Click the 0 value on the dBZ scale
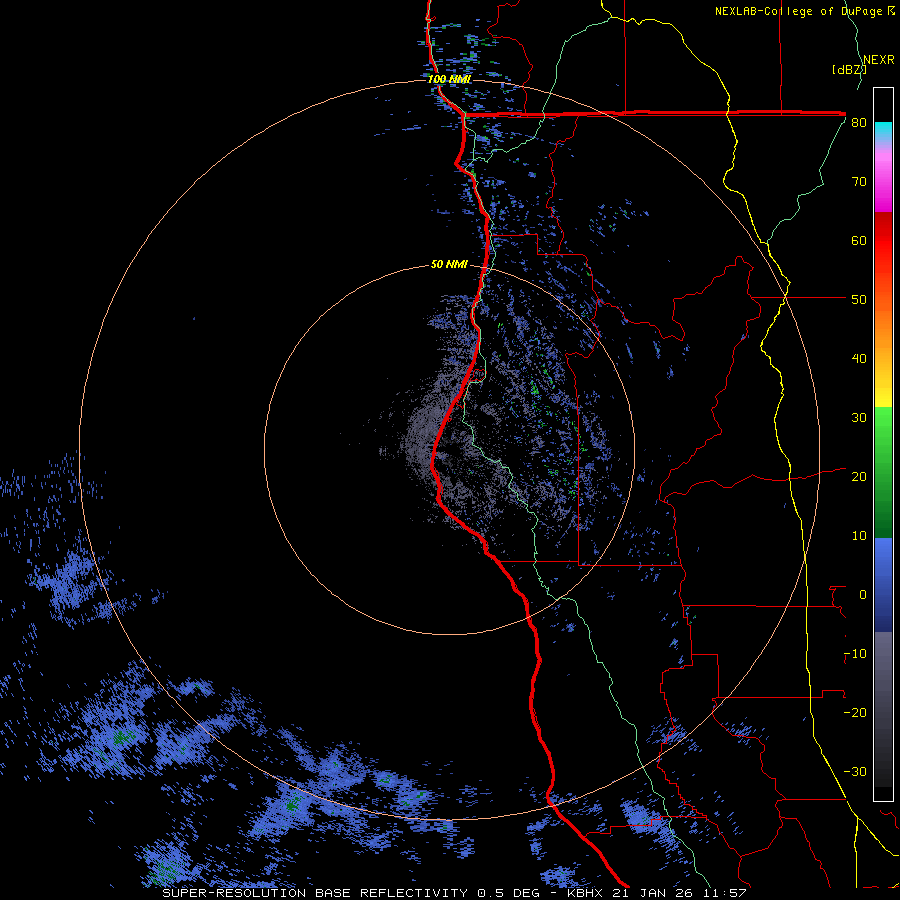This screenshot has width=900, height=900. (x=863, y=595)
